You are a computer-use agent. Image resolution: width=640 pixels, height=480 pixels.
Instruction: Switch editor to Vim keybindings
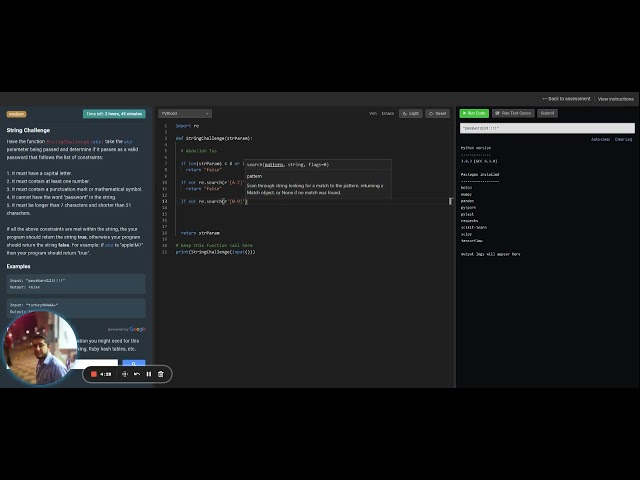(x=373, y=113)
